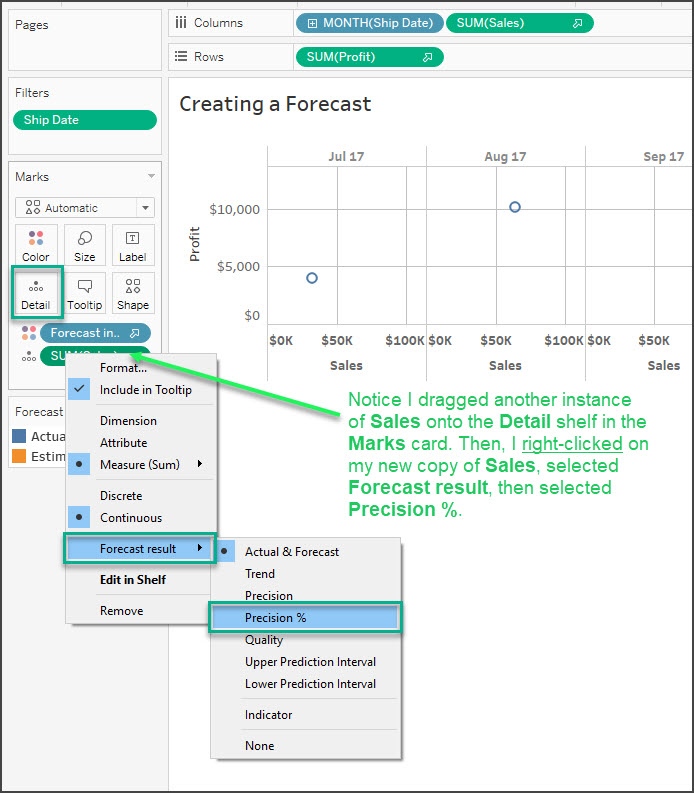The image size is (694, 793).
Task: Open the Size control in Marks card
Action: tap(85, 245)
